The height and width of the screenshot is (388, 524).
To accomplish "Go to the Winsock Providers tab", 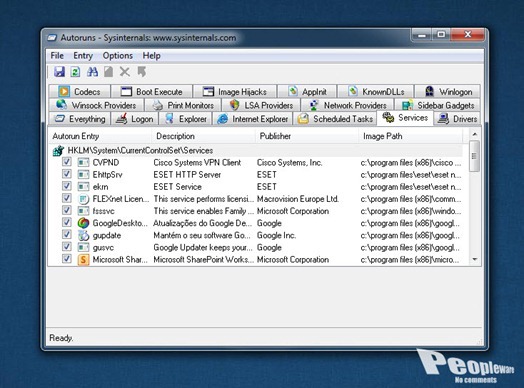I will (x=96, y=105).
